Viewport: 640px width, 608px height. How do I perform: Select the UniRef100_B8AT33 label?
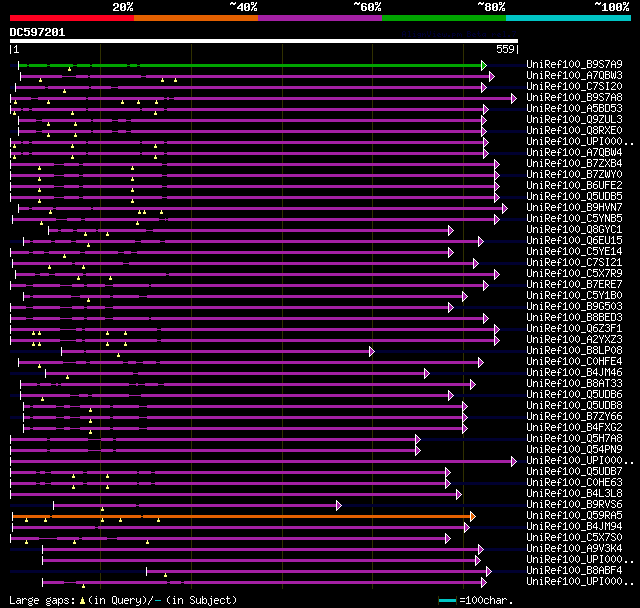coord(574,384)
